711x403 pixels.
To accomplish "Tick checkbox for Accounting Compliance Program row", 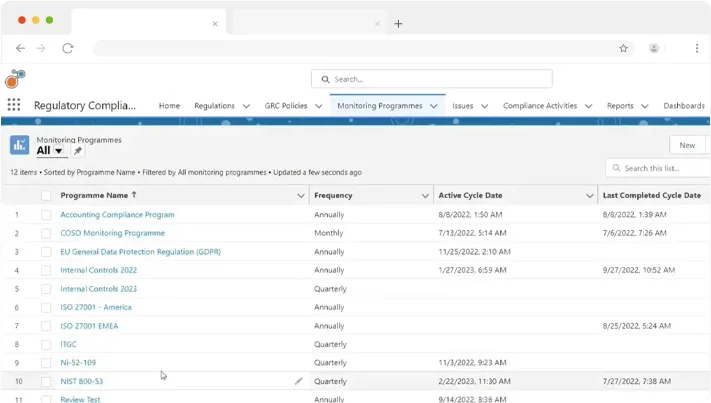I will click(46, 215).
